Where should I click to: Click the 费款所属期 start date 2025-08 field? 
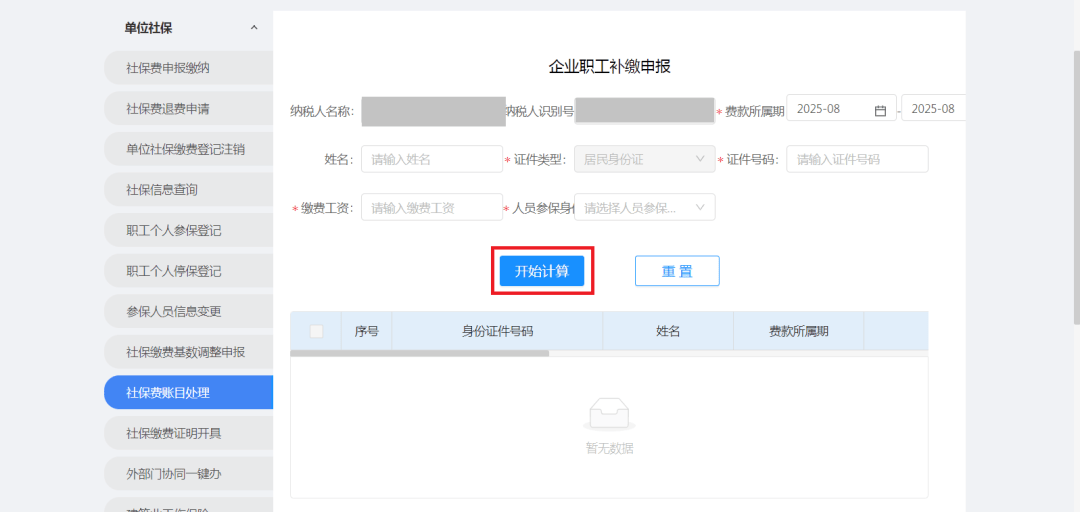point(842,108)
